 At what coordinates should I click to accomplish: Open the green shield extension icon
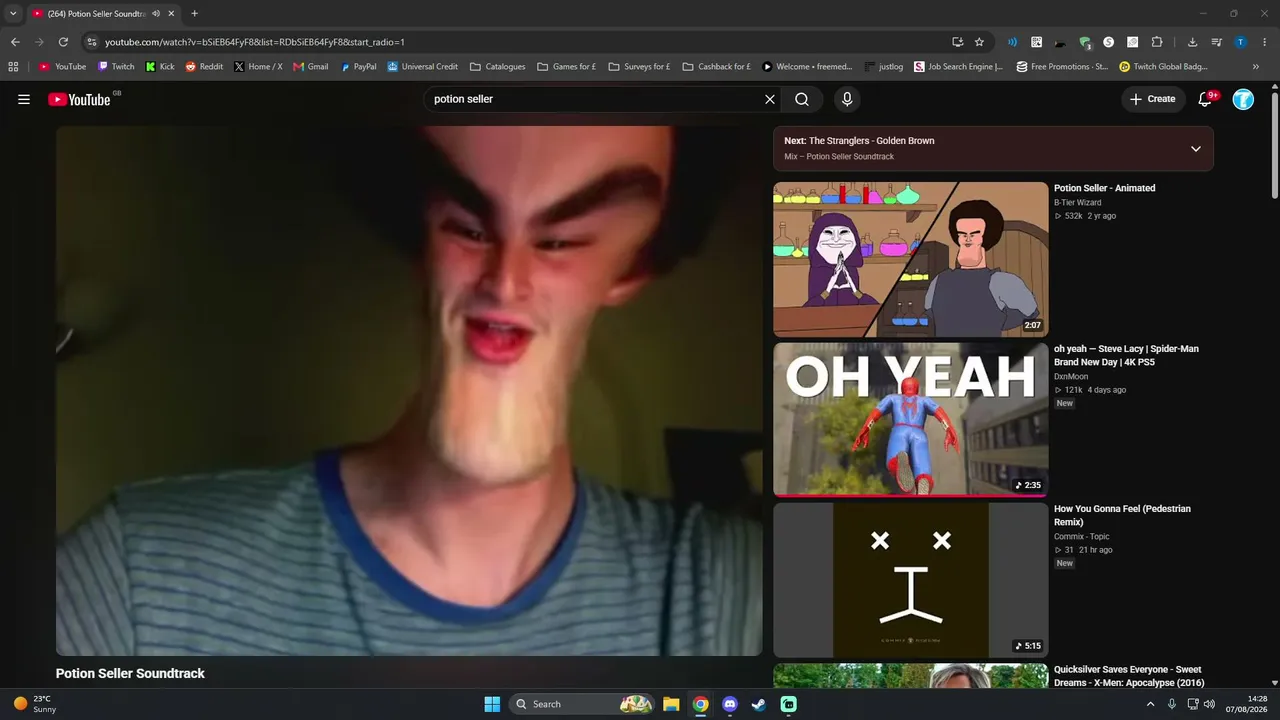click(x=1085, y=42)
